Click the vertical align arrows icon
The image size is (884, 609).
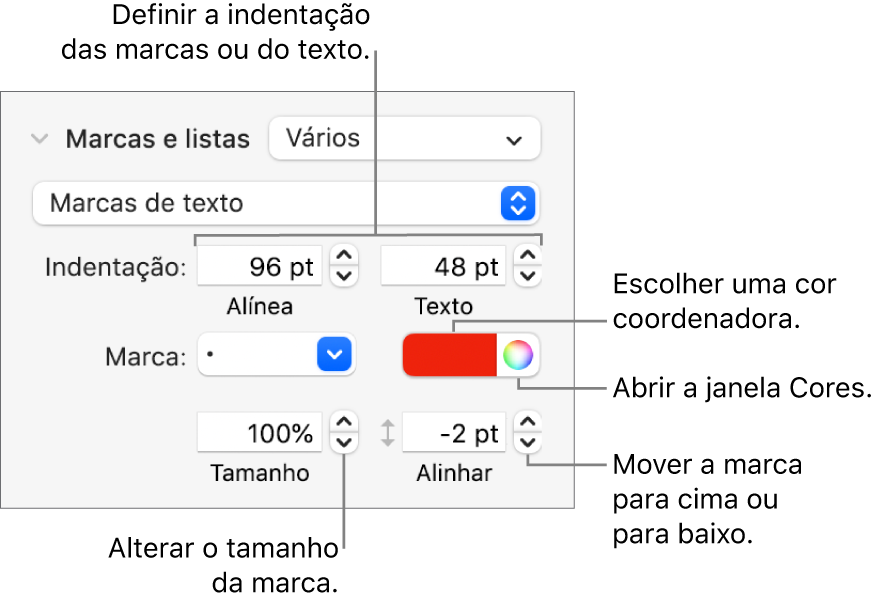388,434
